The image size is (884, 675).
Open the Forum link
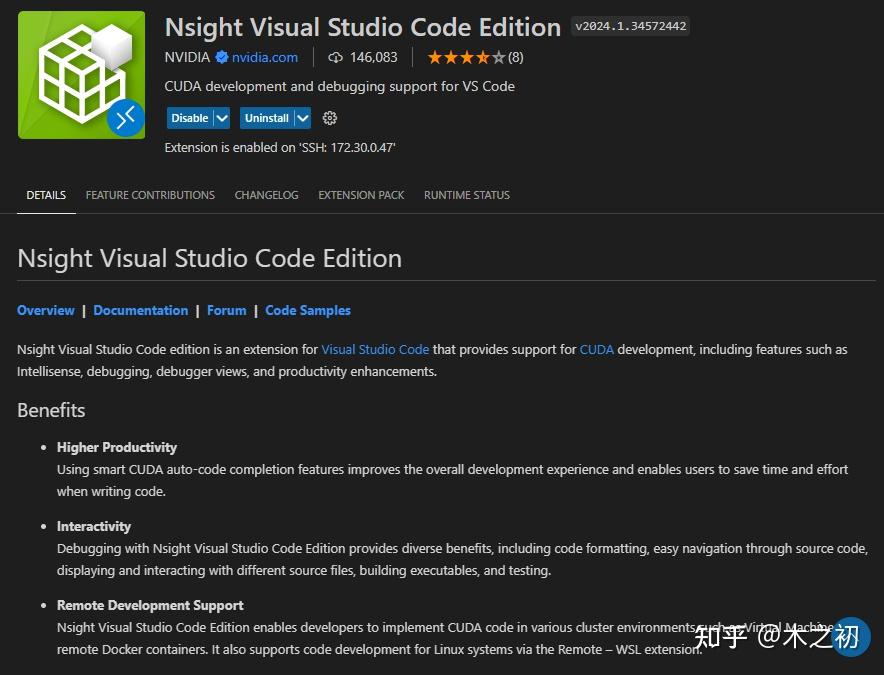(x=226, y=310)
